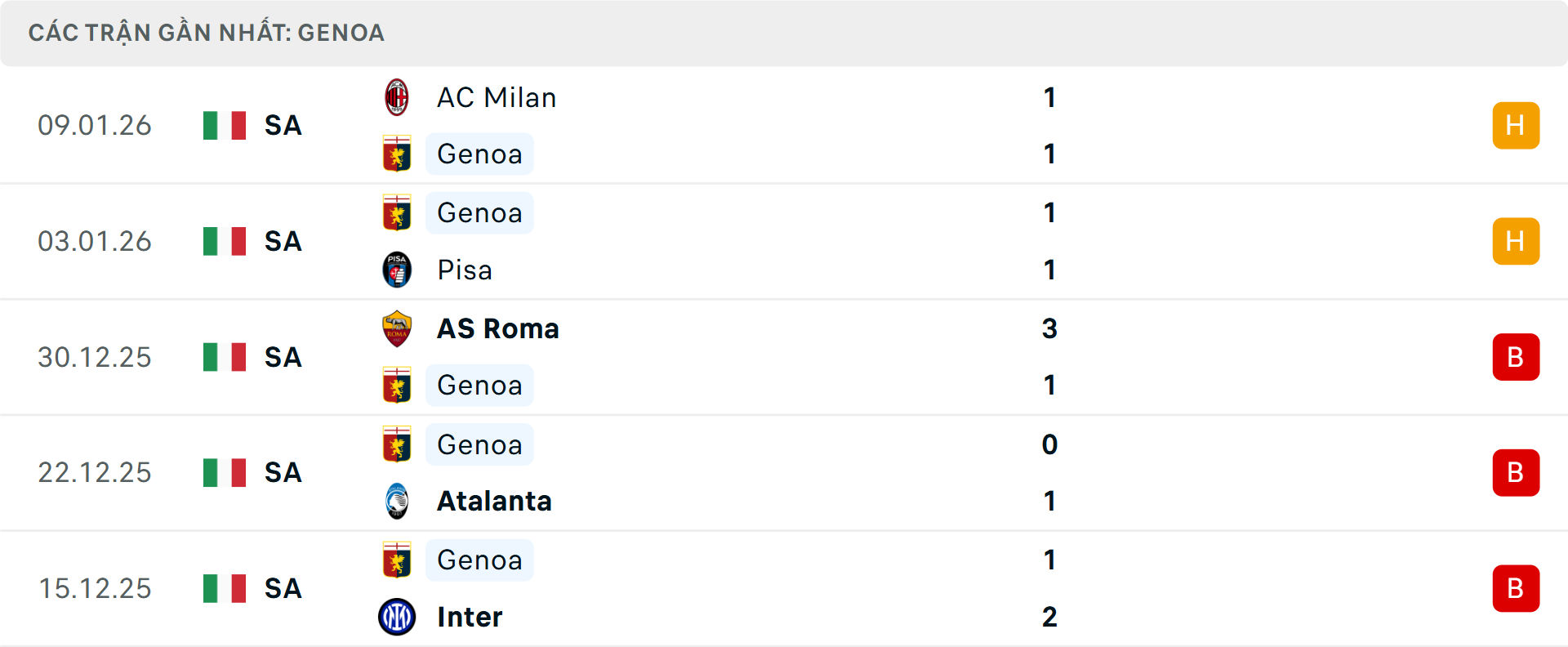1568x647 pixels.
Task: Click the SA label on the 22.12.25 match
Action: pyautogui.click(x=283, y=472)
